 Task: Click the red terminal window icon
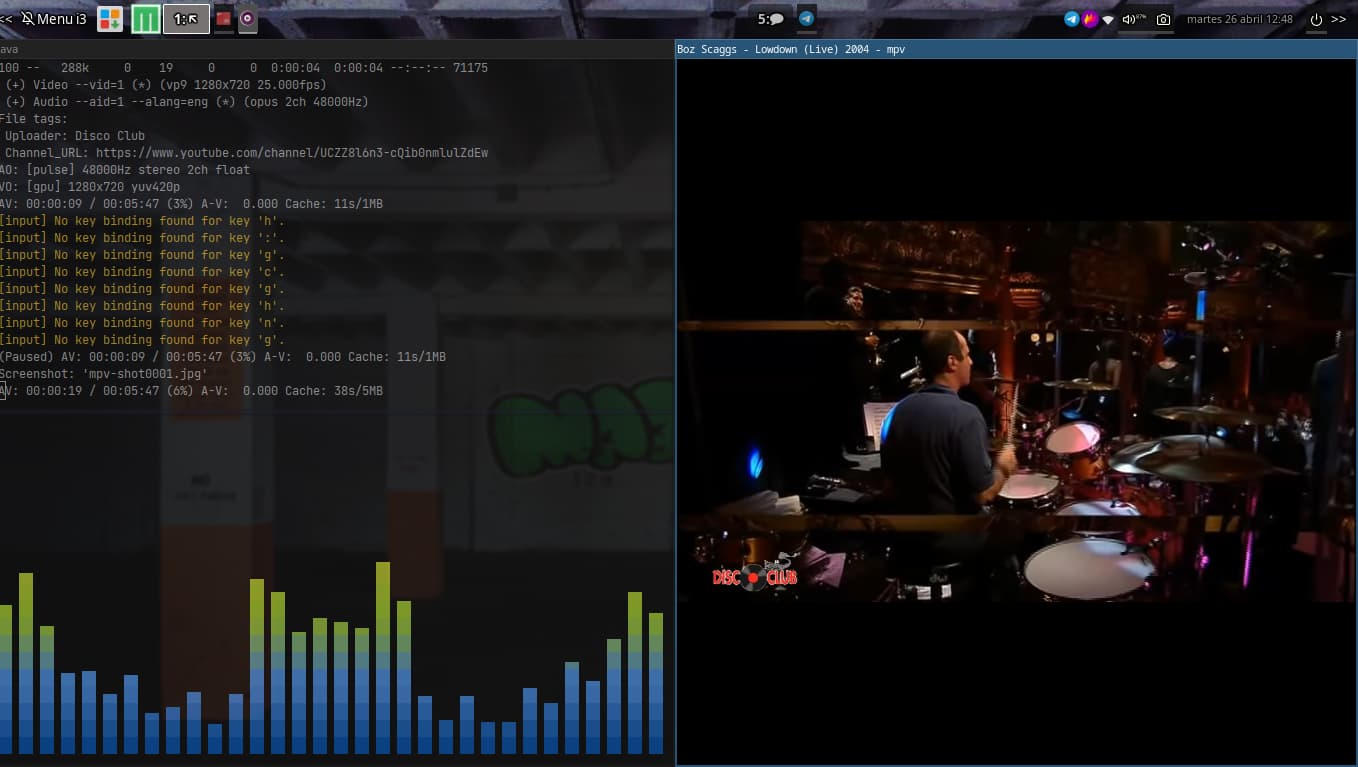pos(224,19)
